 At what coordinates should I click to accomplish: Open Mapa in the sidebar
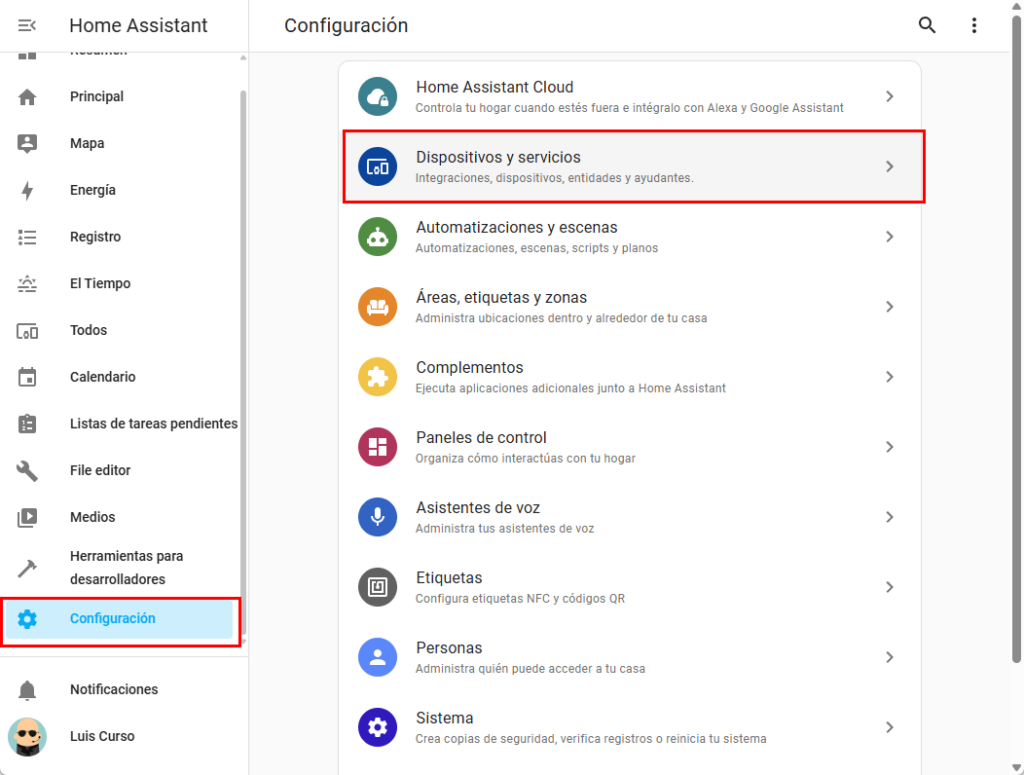(87, 143)
